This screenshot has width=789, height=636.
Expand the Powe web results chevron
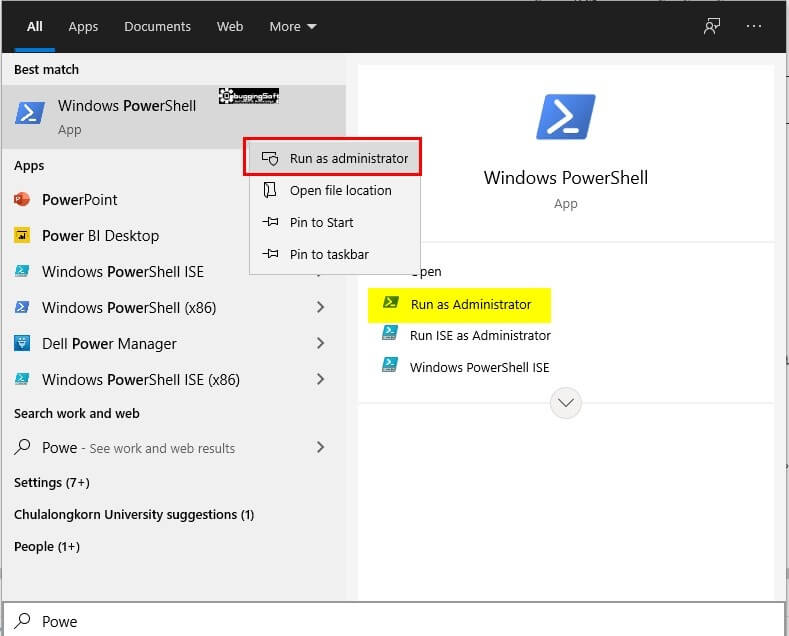[x=321, y=447]
